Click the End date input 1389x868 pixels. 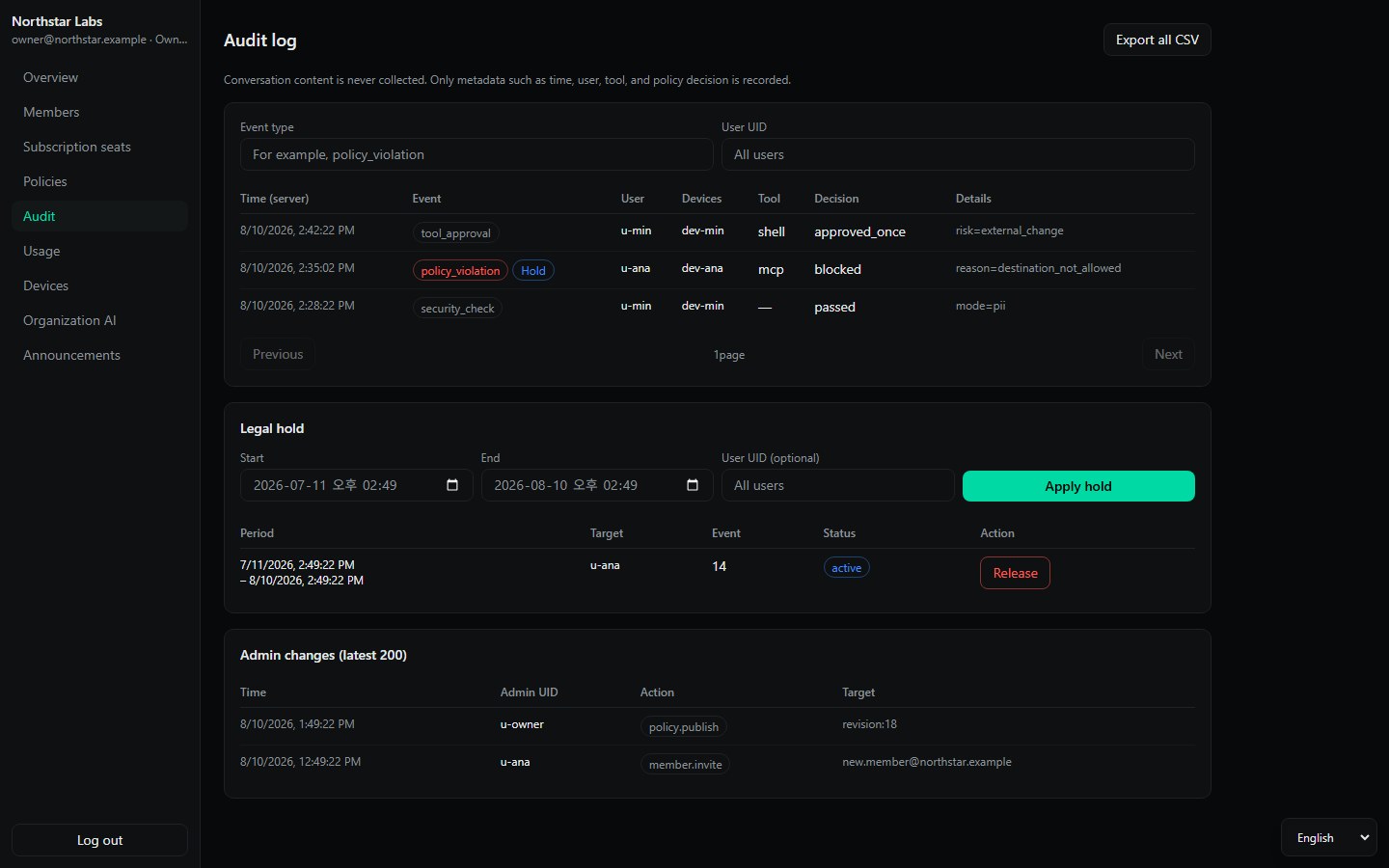[596, 485]
